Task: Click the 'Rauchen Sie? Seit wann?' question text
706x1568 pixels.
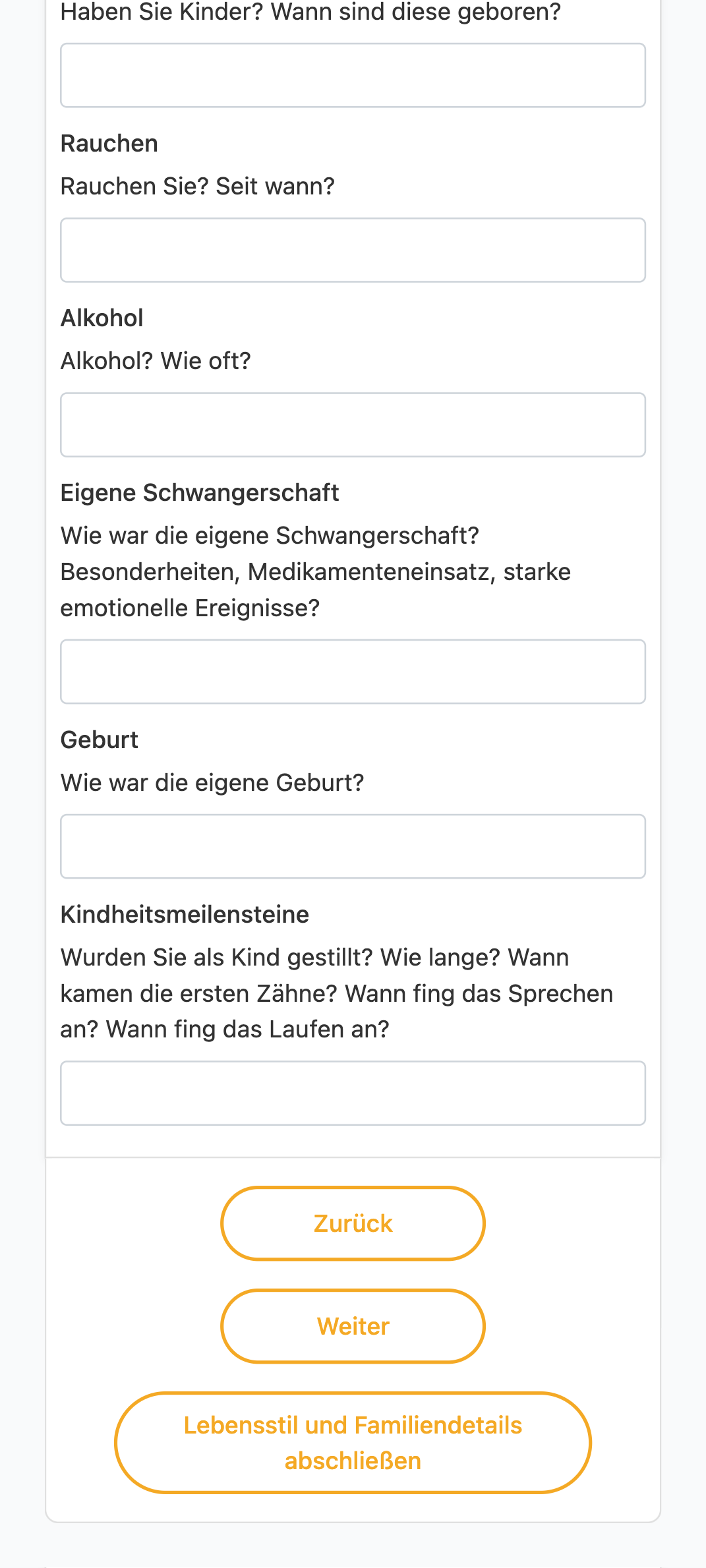Action: 198,187
